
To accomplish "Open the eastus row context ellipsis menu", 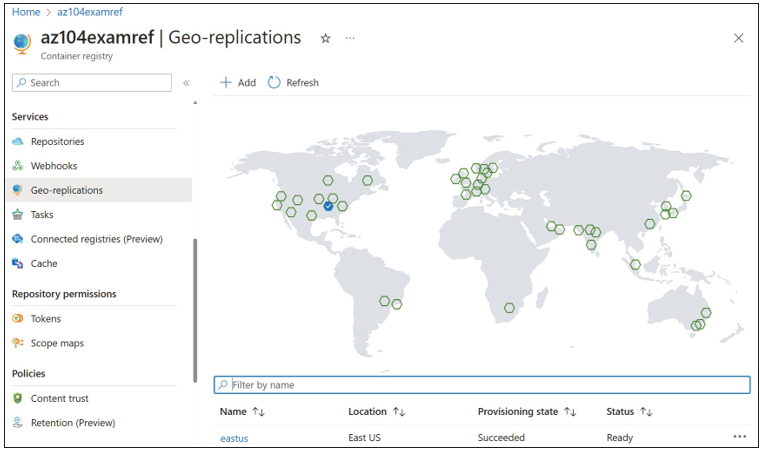I will tap(740, 436).
